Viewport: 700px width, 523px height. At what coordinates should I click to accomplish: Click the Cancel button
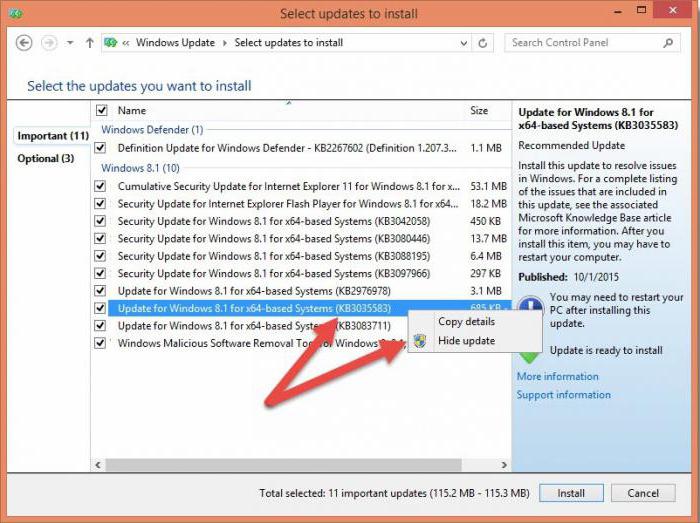(643, 493)
